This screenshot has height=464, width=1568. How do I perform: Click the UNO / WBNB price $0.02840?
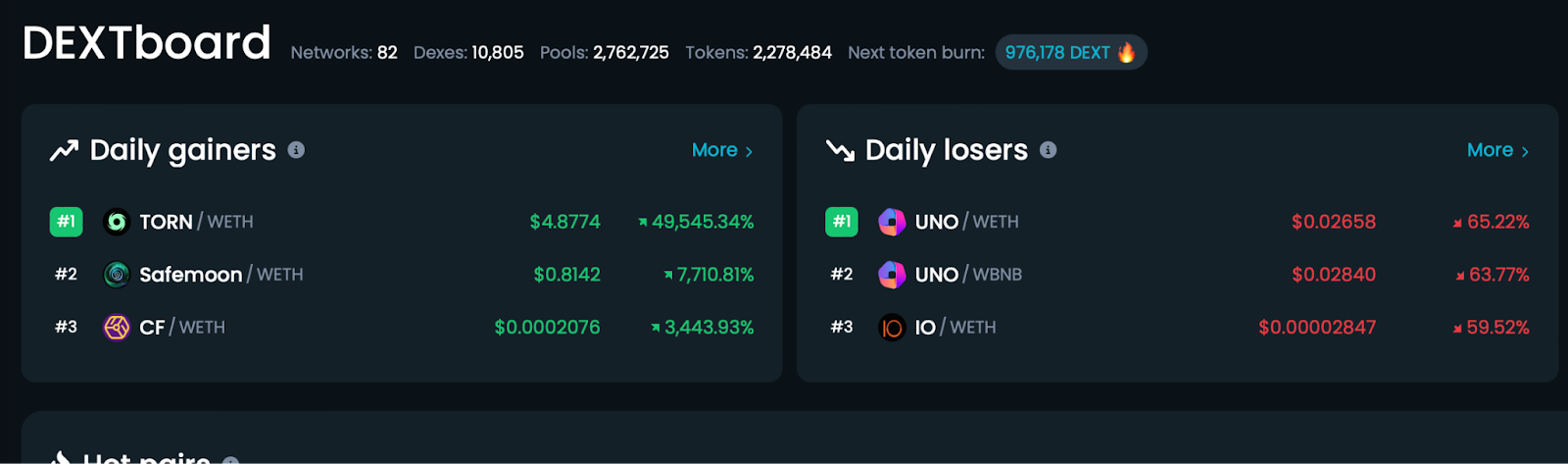pyautogui.click(x=1334, y=275)
